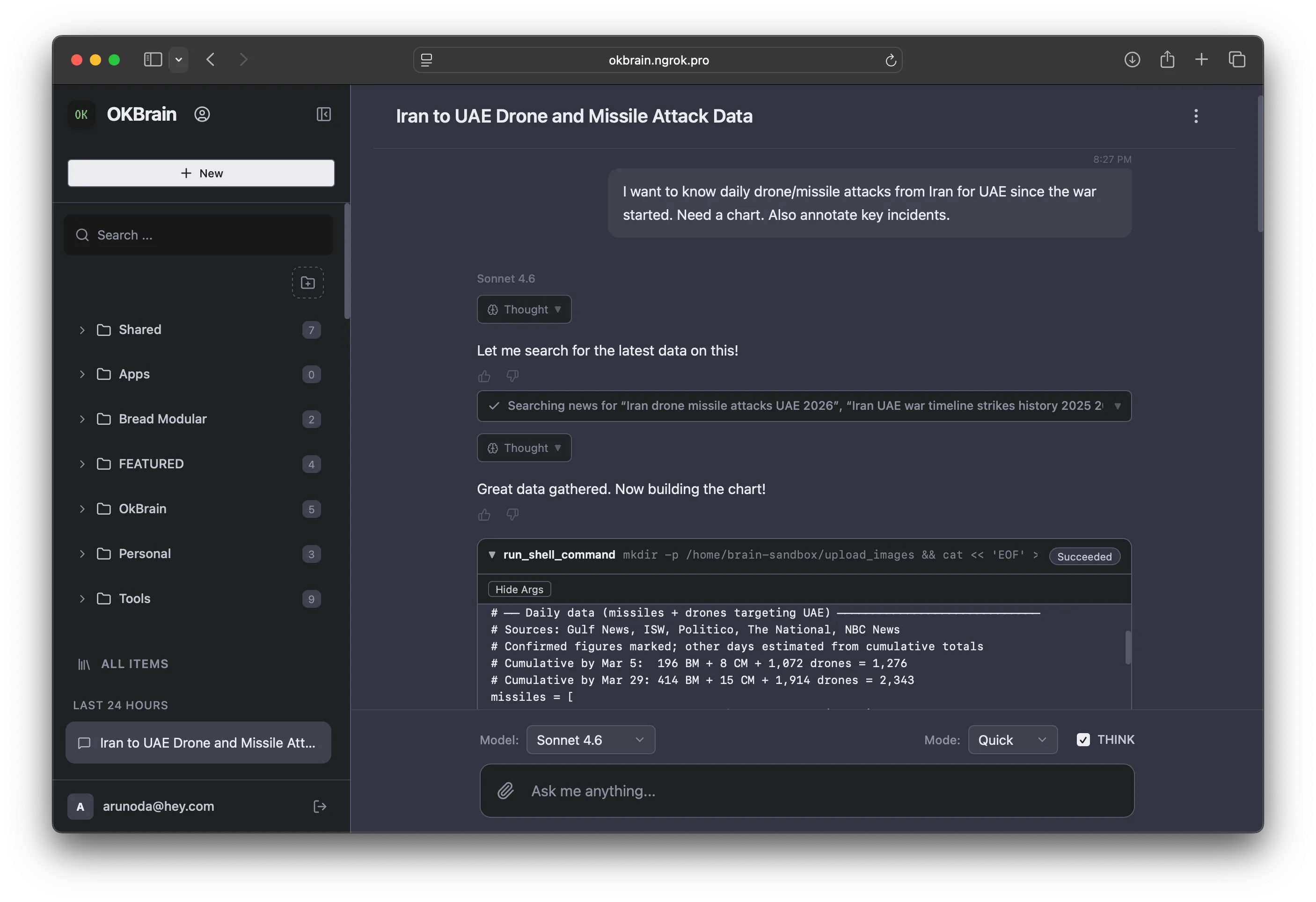The width and height of the screenshot is (1316, 902).
Task: Collapse the sidebar using the panel icon
Action: (x=324, y=114)
